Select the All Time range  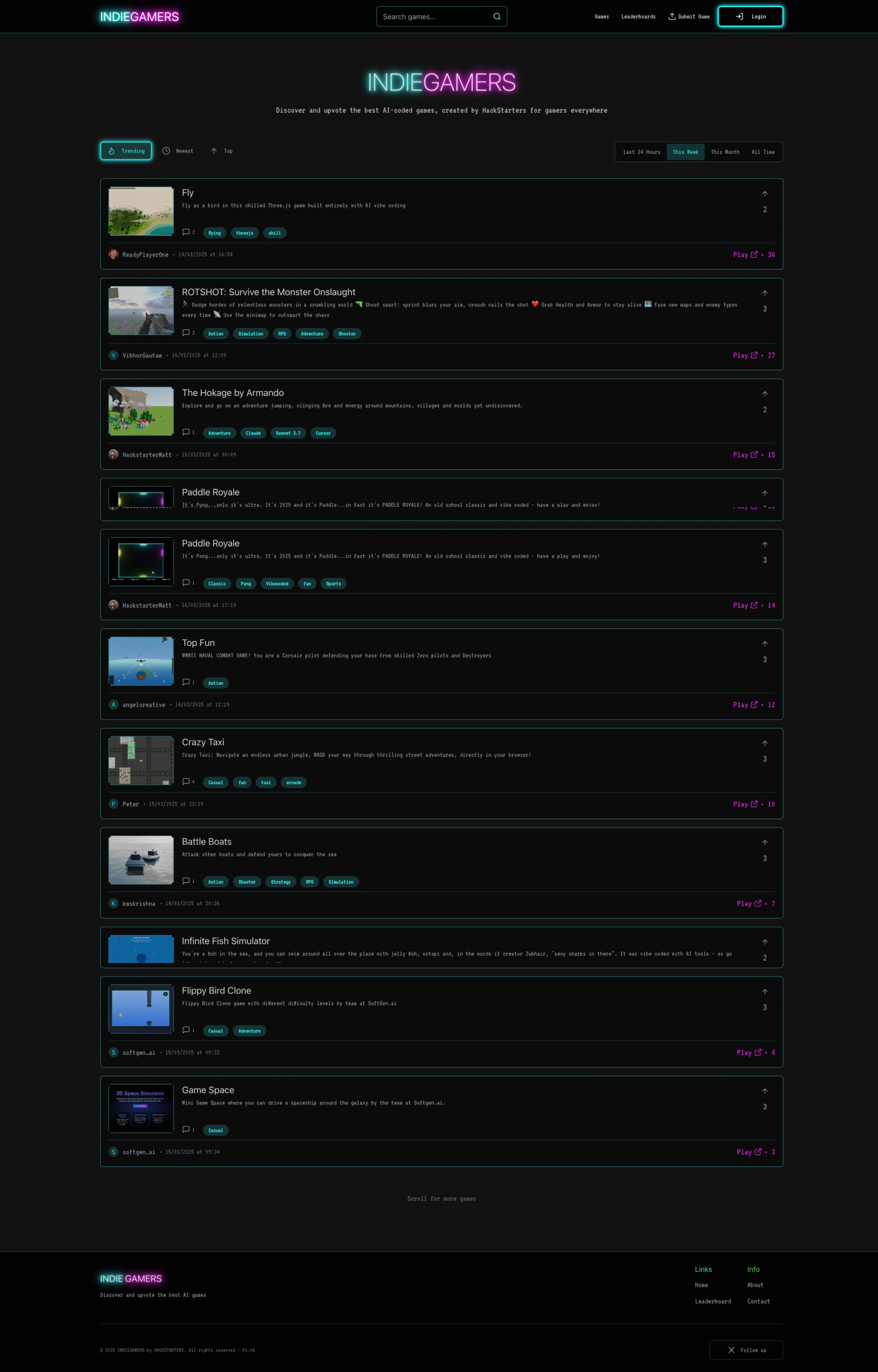(x=763, y=152)
